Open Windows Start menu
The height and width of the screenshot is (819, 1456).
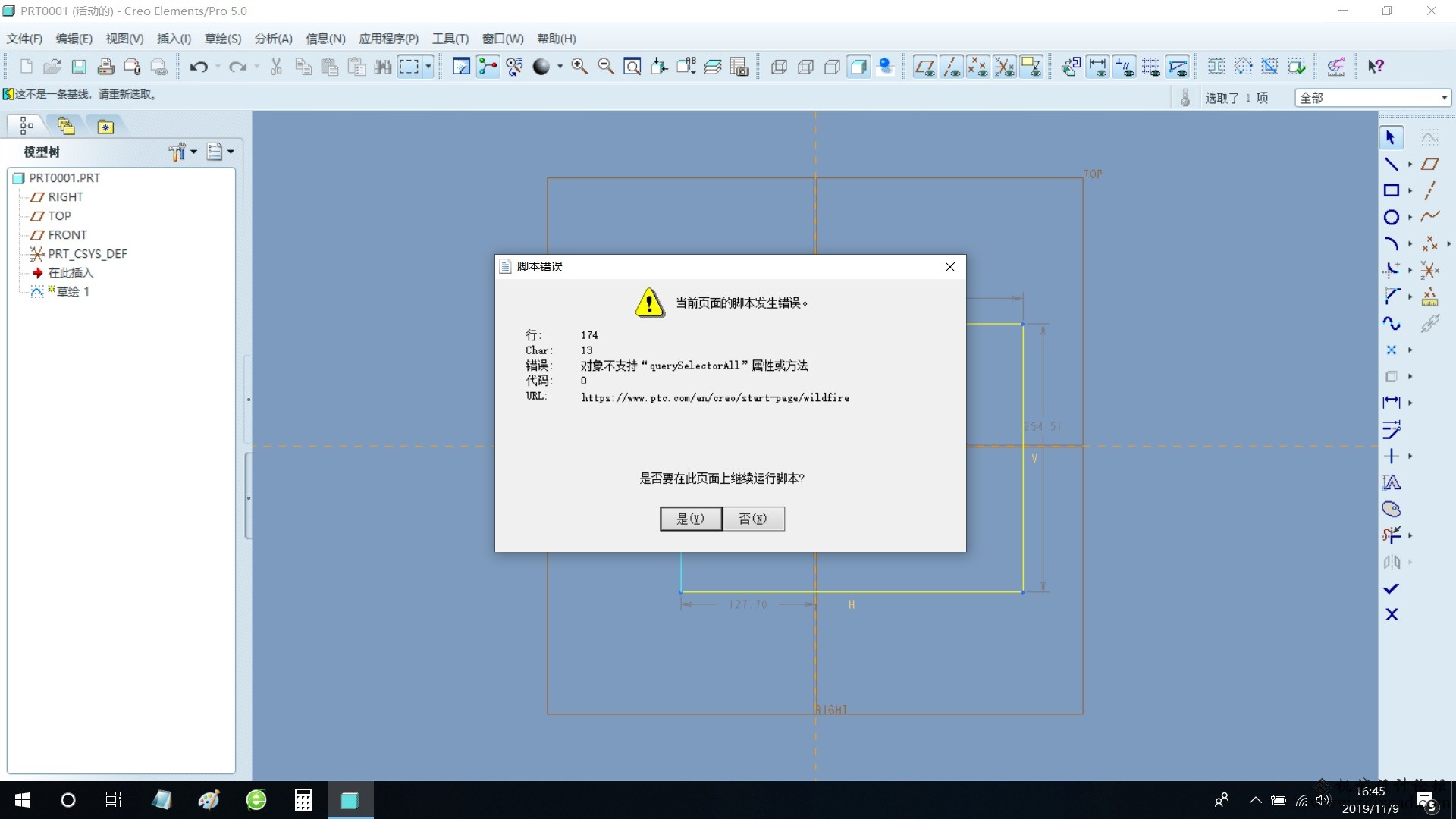23,800
